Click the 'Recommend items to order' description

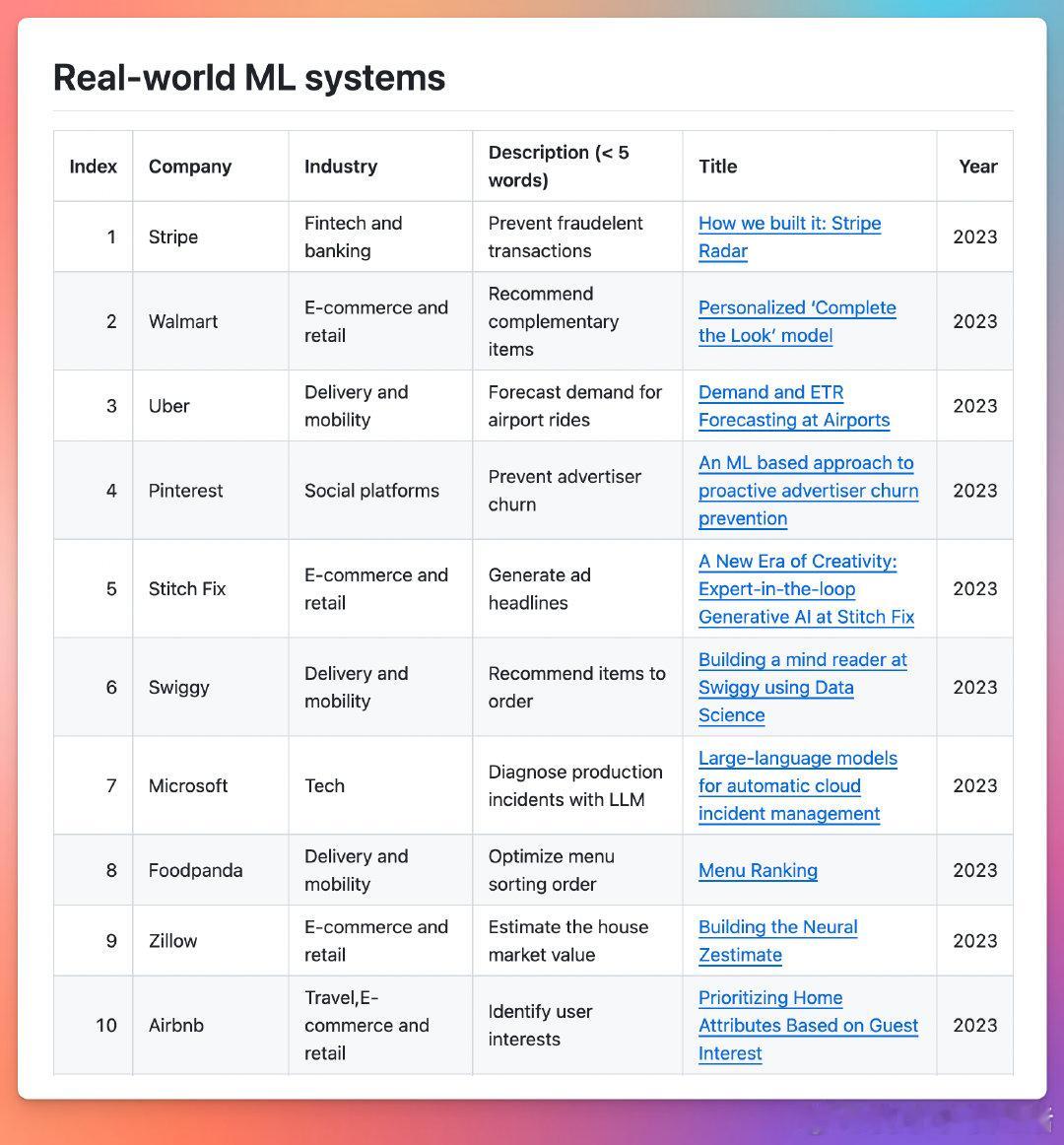click(x=577, y=687)
